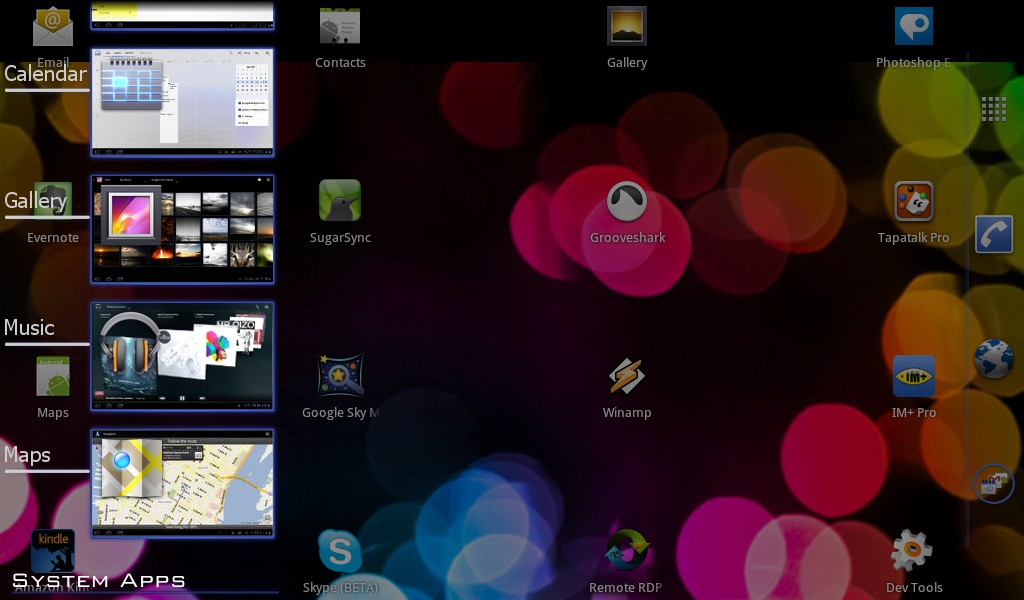Launch the SugarSync app

(x=340, y=200)
